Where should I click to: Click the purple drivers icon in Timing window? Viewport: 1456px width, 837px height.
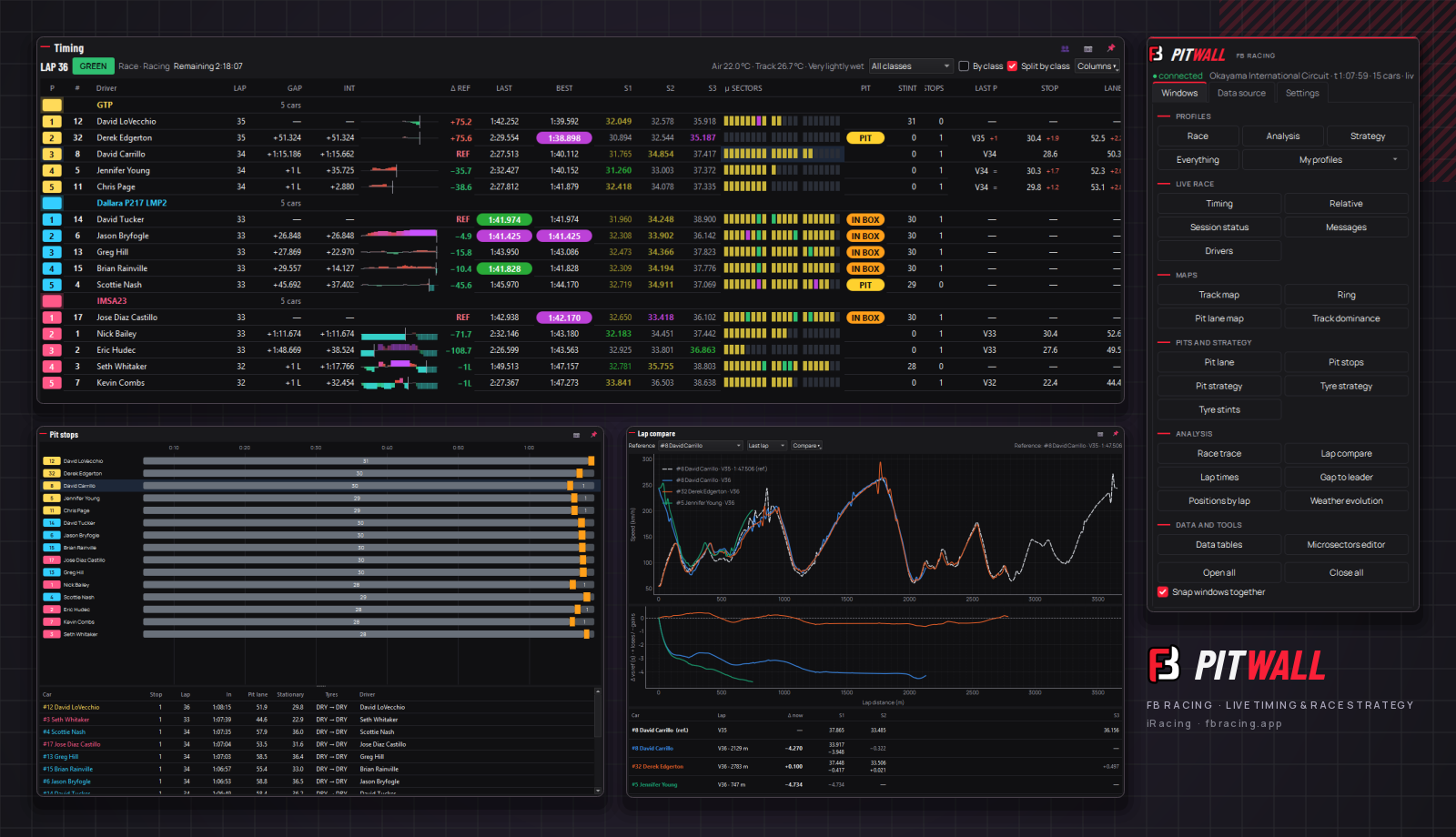click(1065, 48)
